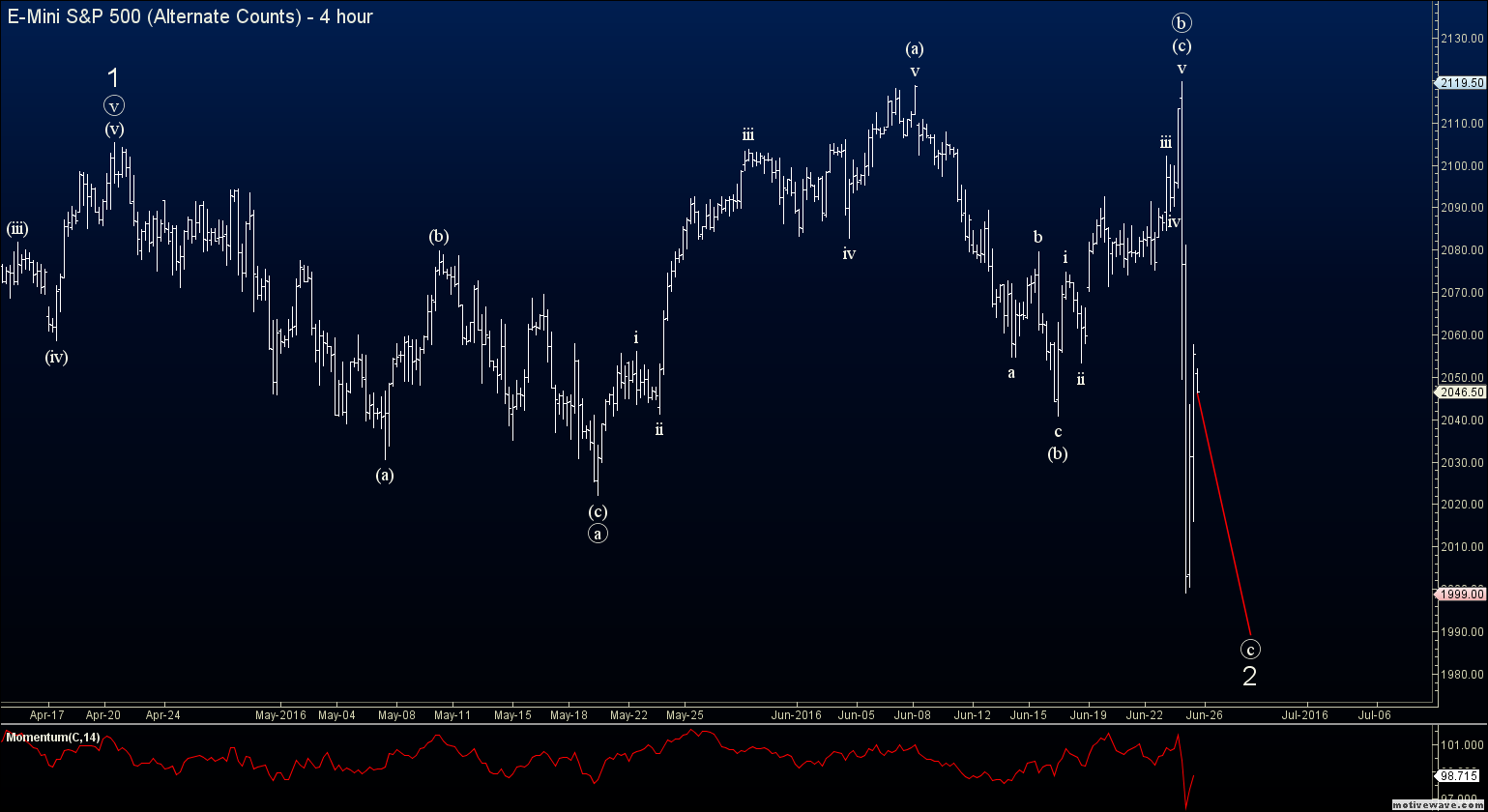This screenshot has height=812, width=1488.
Task: Select the Jun-08 date label
Action: click(913, 716)
